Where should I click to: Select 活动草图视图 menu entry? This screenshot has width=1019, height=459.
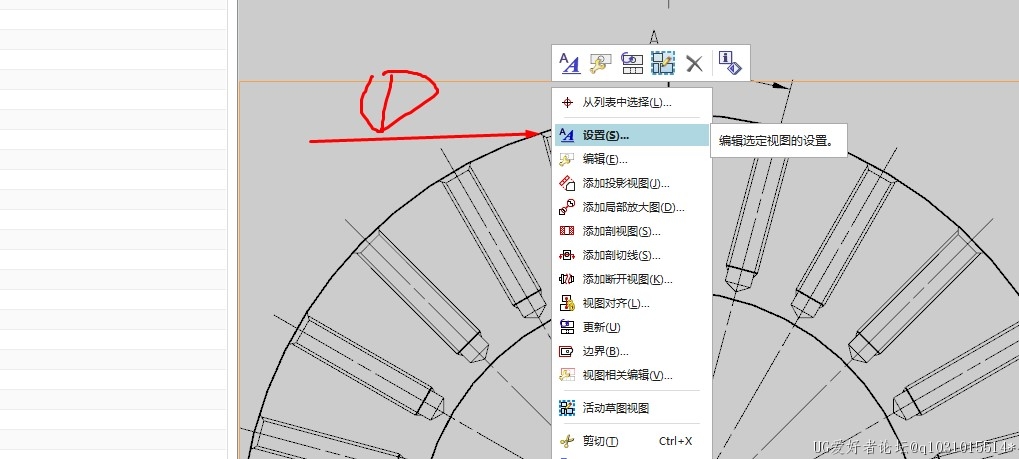tap(632, 408)
